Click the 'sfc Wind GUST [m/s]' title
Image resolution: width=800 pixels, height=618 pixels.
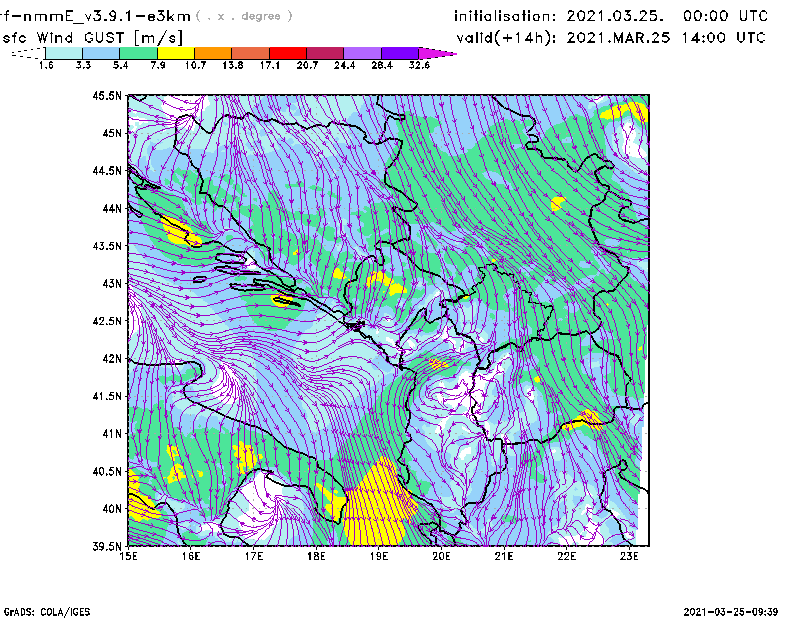tap(93, 38)
